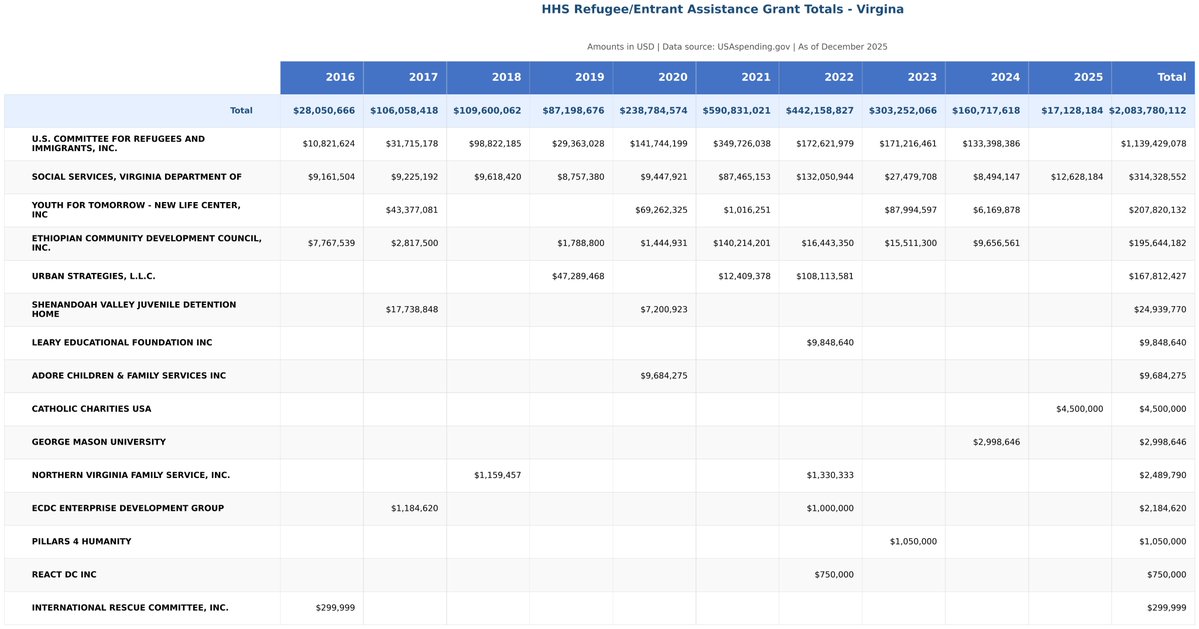The width and height of the screenshot is (1199, 629).
Task: Click cell $108,113,581 Urban Strategies 2022
Action: click(x=824, y=277)
